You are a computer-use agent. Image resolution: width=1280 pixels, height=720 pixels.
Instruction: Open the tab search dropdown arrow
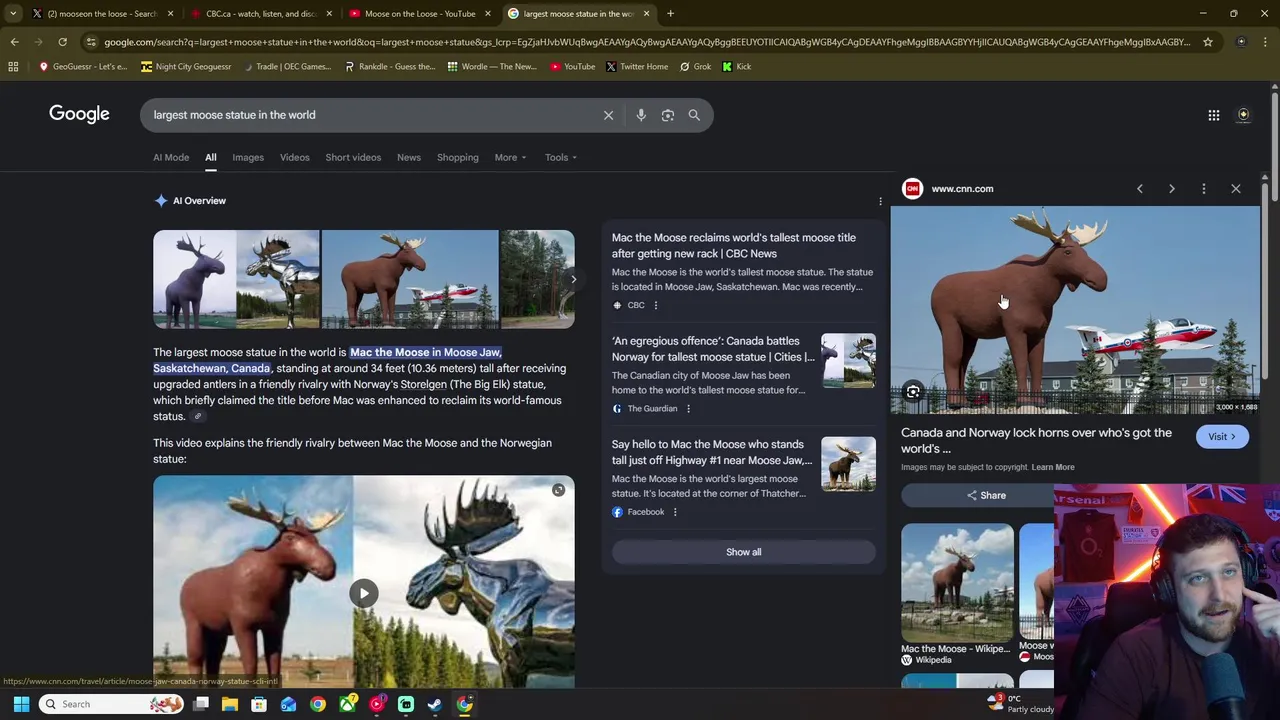pyautogui.click(x=13, y=14)
